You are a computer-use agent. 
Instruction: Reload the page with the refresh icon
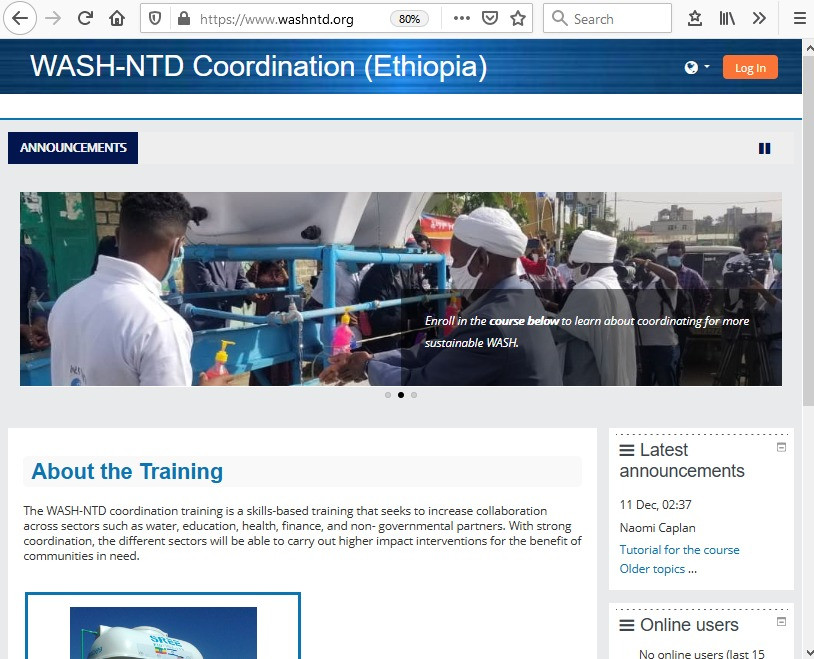pos(85,19)
